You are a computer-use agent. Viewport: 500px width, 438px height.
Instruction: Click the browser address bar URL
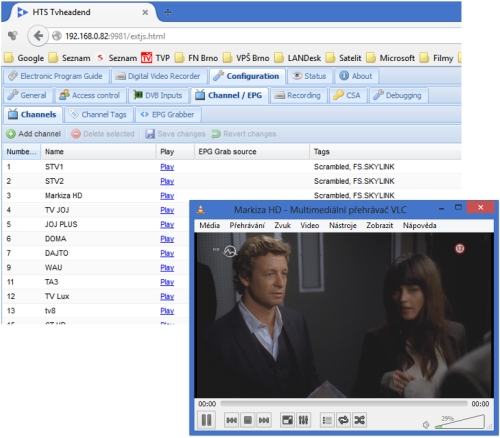pos(115,36)
